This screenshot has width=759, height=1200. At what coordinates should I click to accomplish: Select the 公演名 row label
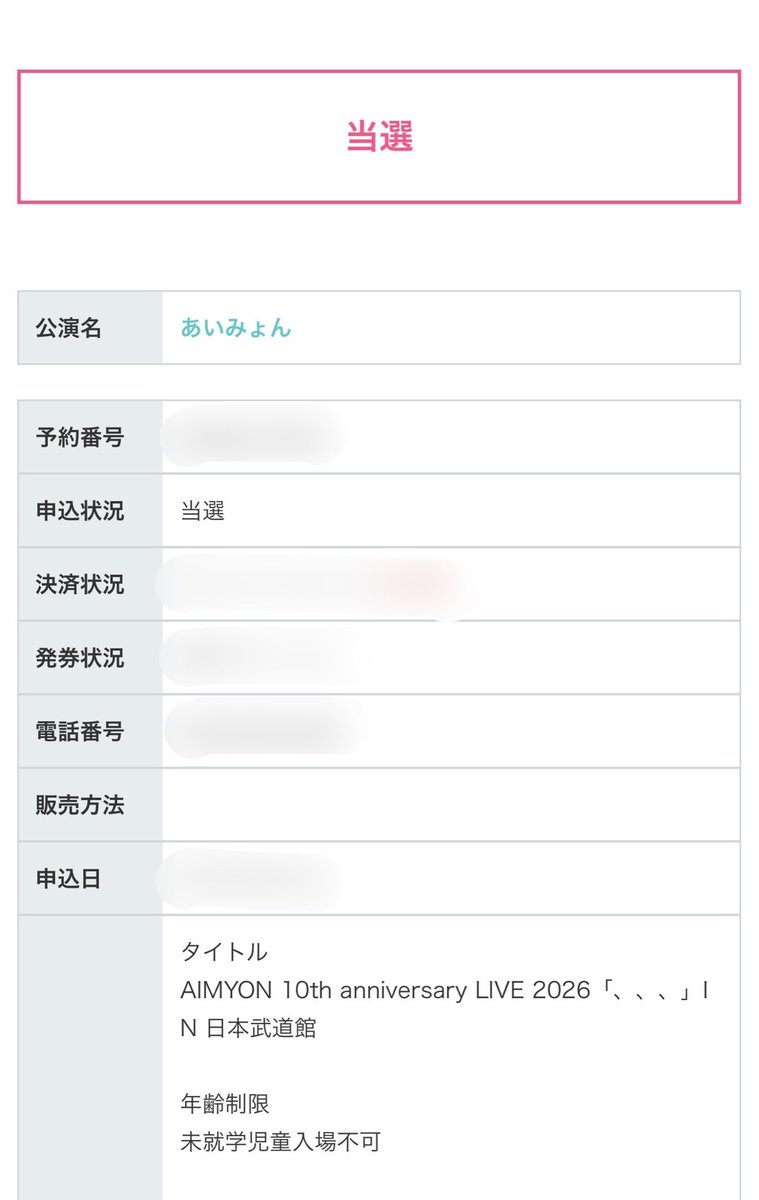(x=90, y=328)
